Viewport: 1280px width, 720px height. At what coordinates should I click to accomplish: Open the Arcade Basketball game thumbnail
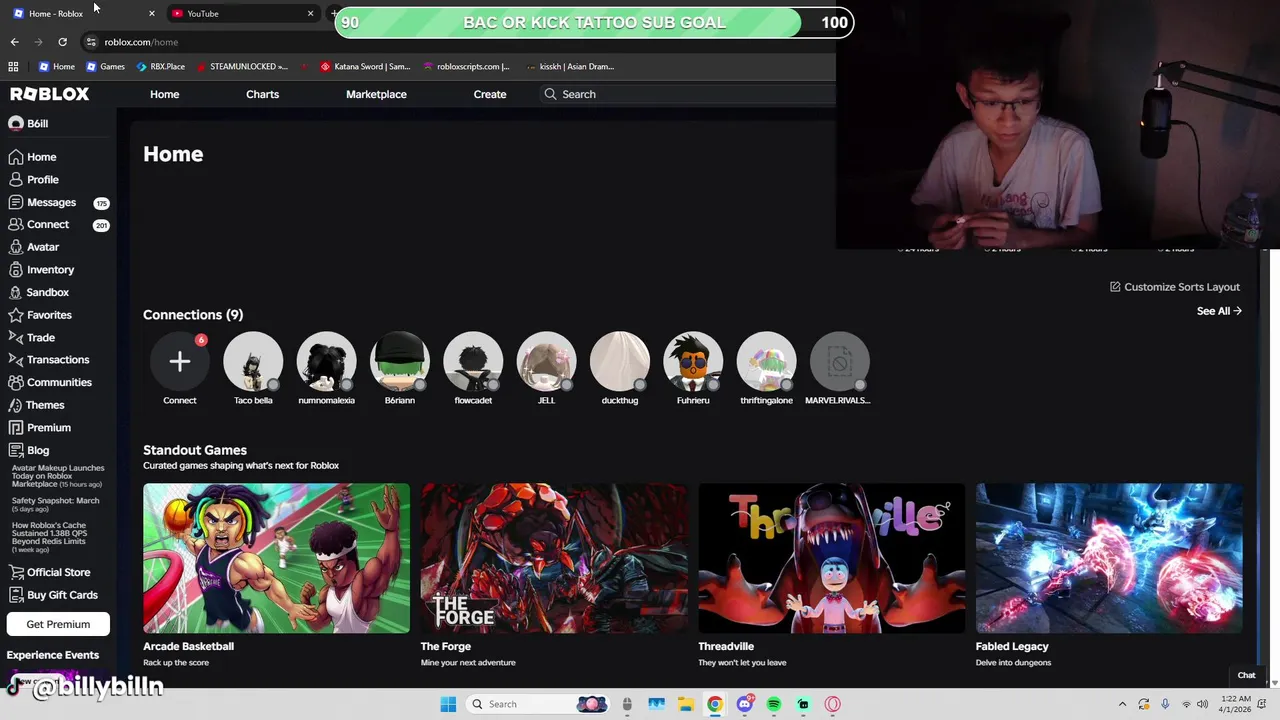coord(276,558)
